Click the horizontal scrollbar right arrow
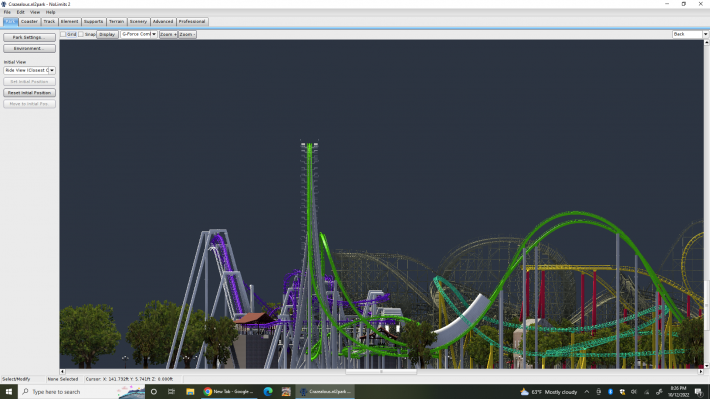The height and width of the screenshot is (399, 710). [x=700, y=371]
